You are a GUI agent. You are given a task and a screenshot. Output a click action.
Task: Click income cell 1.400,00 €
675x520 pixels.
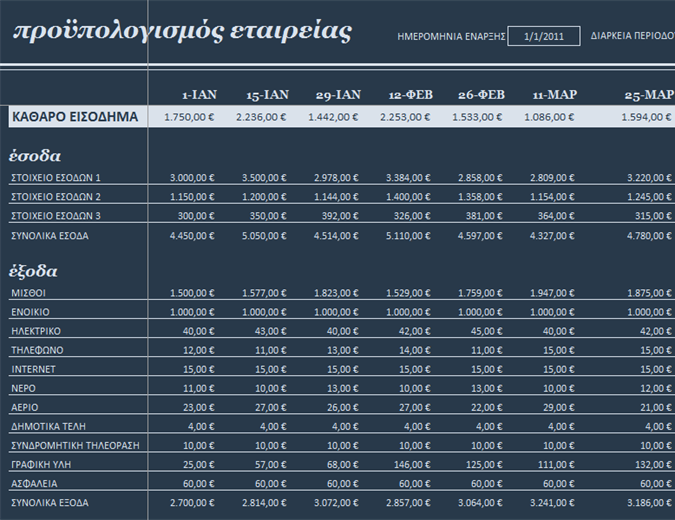tap(408, 197)
